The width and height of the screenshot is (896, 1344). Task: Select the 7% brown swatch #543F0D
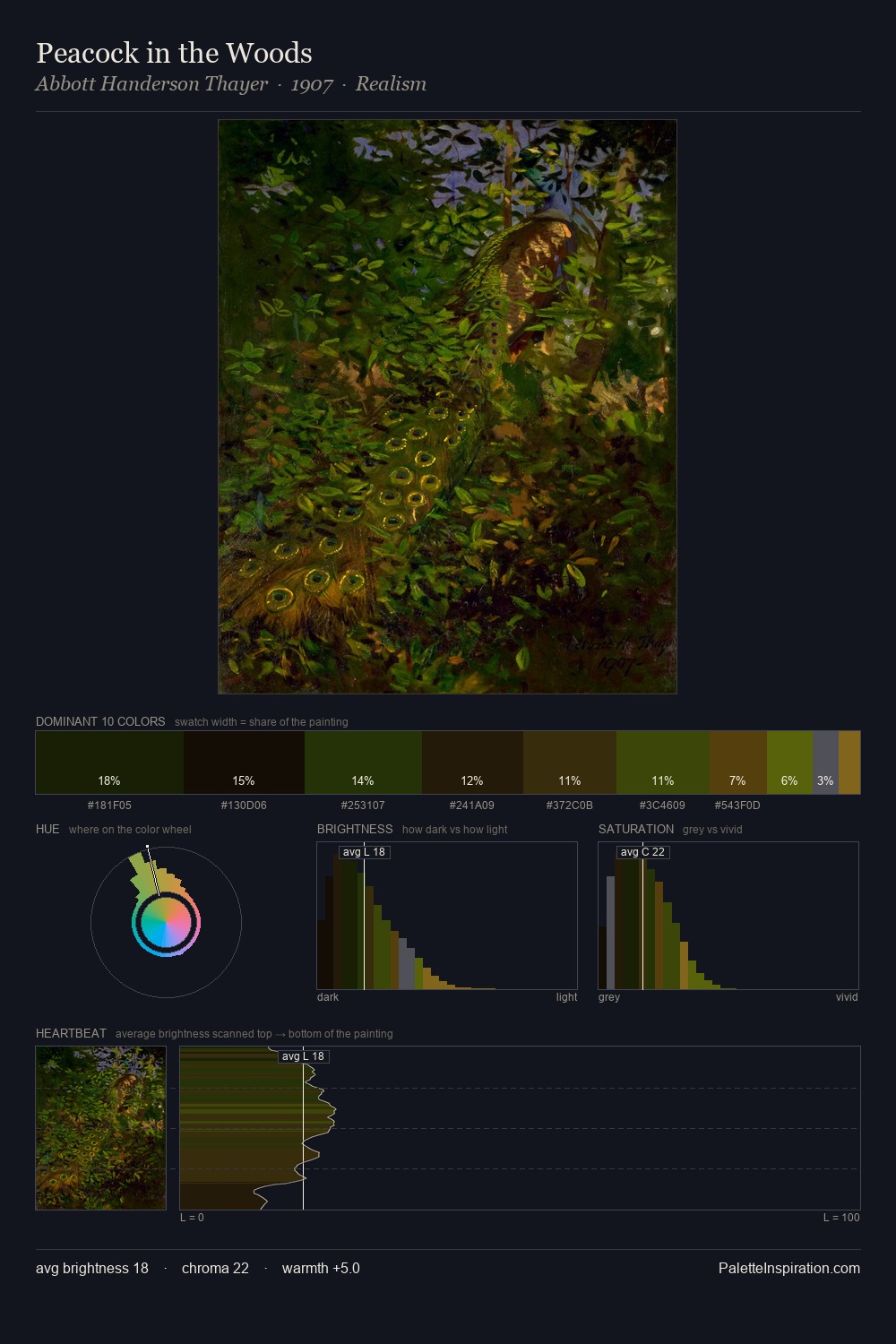(738, 762)
